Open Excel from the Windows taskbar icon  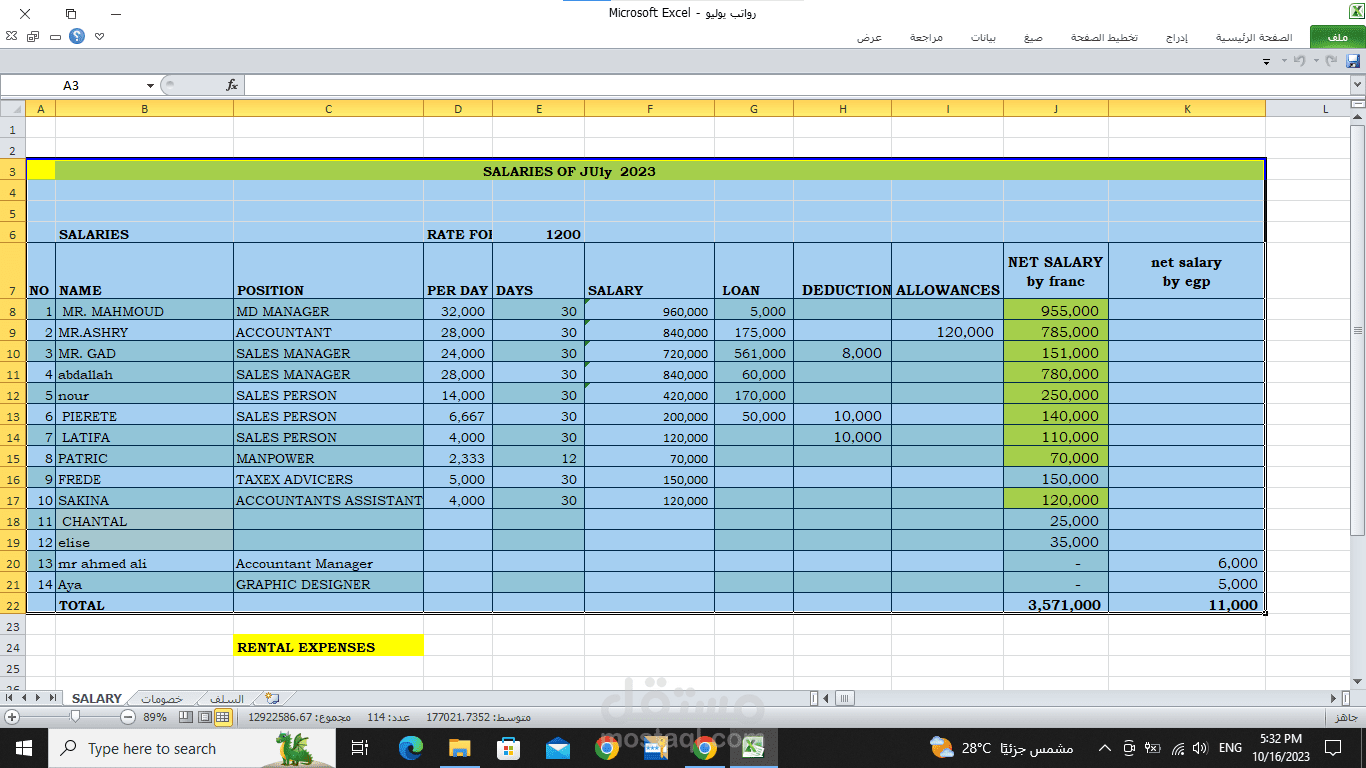coord(753,748)
